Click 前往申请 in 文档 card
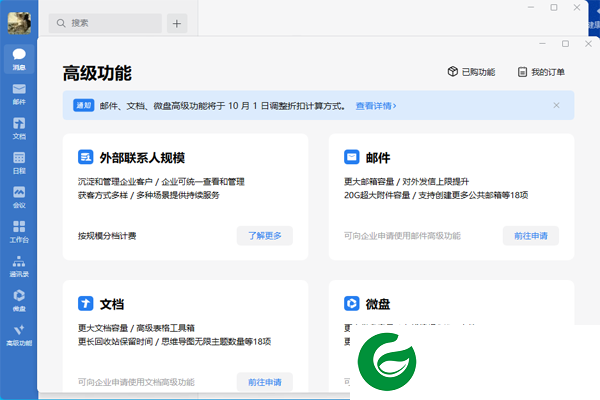 pyautogui.click(x=265, y=382)
